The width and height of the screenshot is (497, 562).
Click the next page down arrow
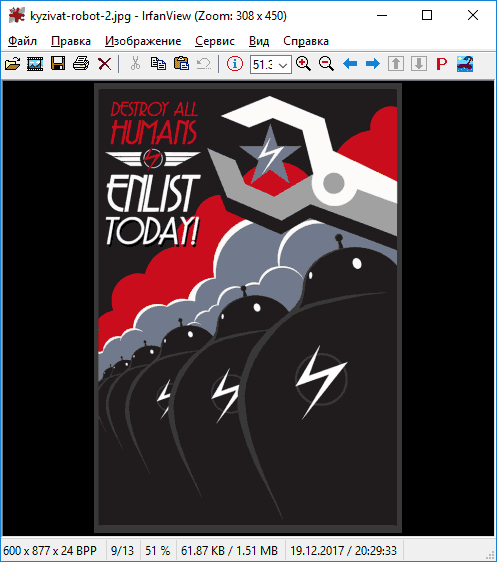point(419,64)
